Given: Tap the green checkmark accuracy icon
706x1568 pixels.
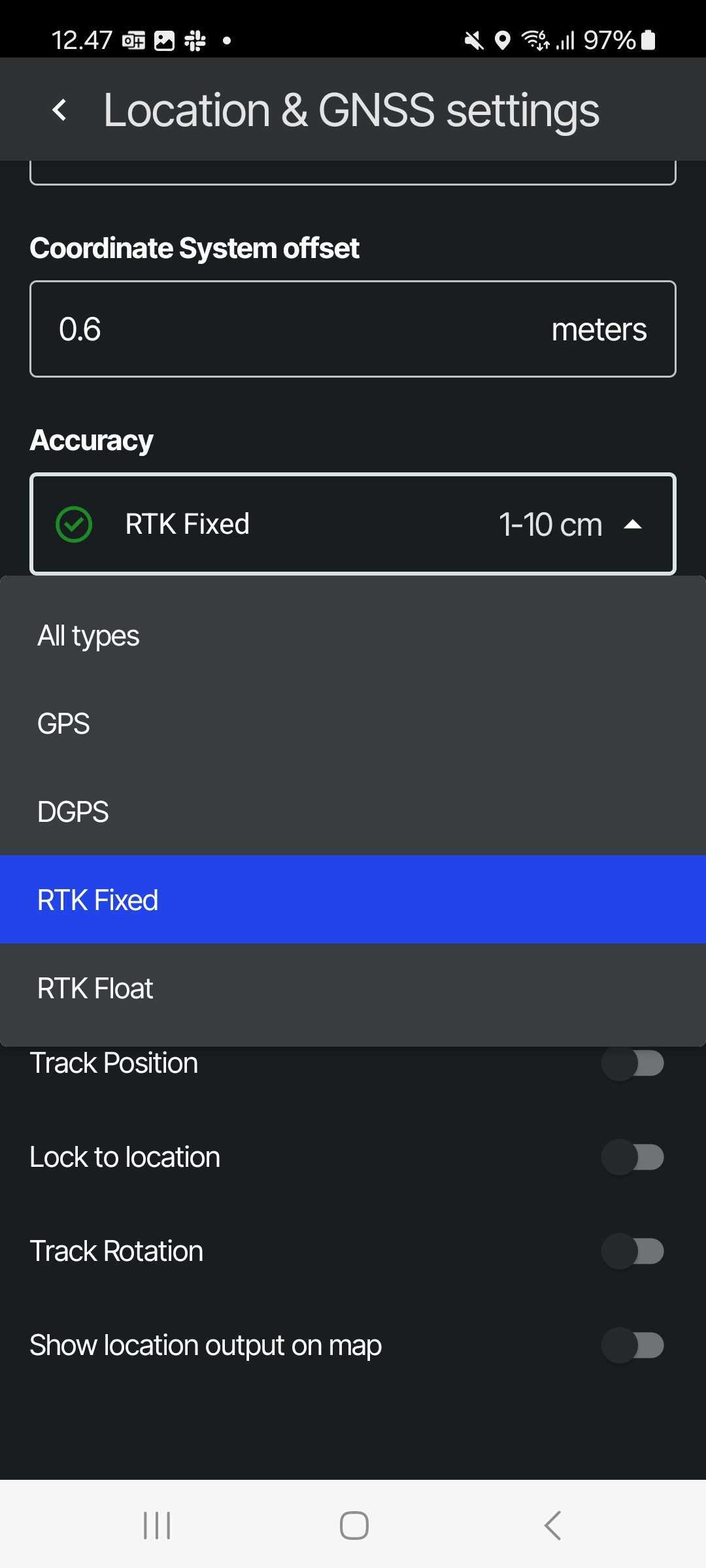Looking at the screenshot, I should [74, 524].
